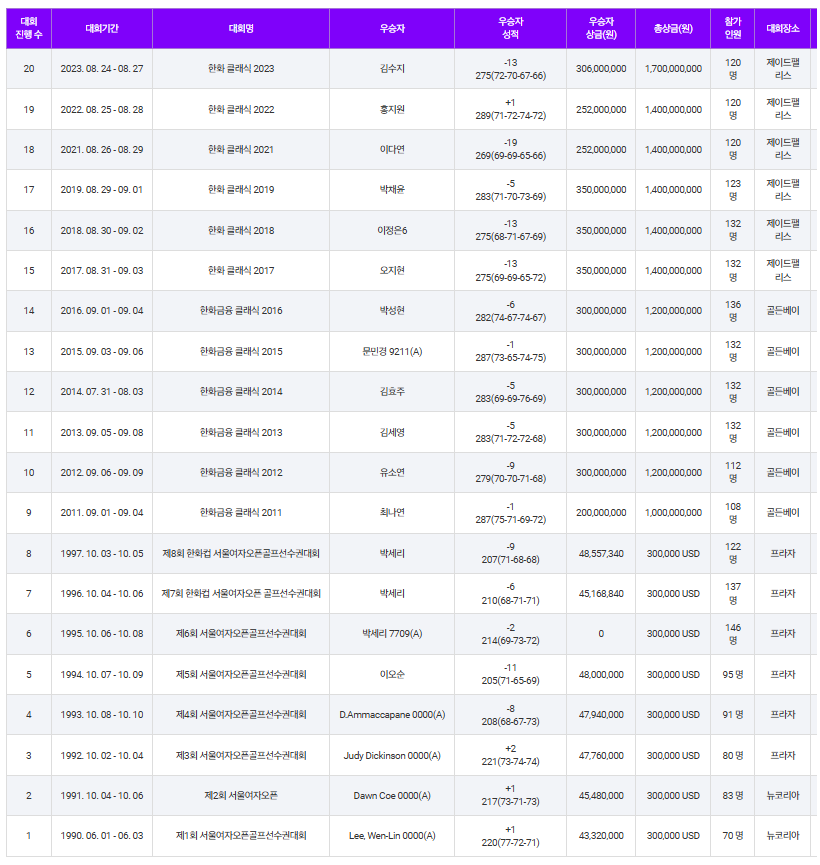Select tournament name 한화금융 클래식 2012
The height and width of the screenshot is (865, 820).
tap(241, 473)
